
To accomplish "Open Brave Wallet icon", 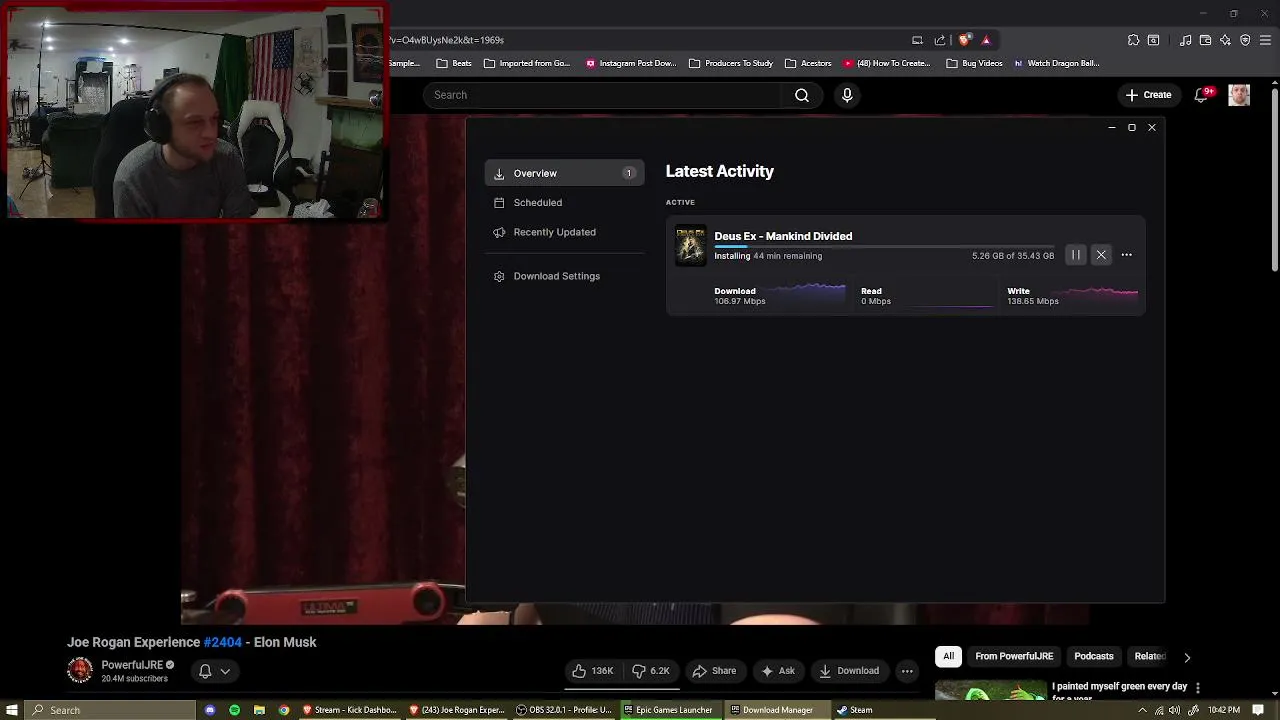I will click(1205, 40).
